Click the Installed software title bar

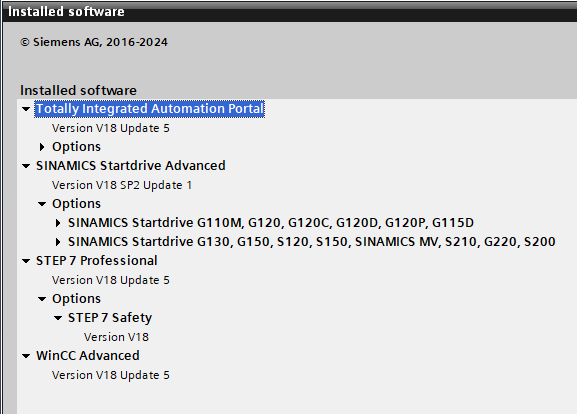coord(290,12)
